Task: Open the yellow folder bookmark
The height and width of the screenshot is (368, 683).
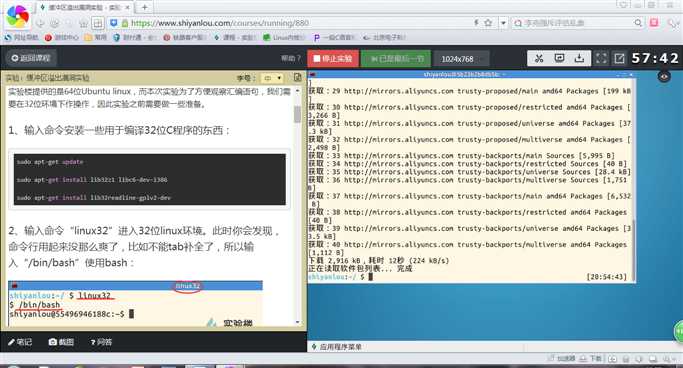Action: (95, 37)
